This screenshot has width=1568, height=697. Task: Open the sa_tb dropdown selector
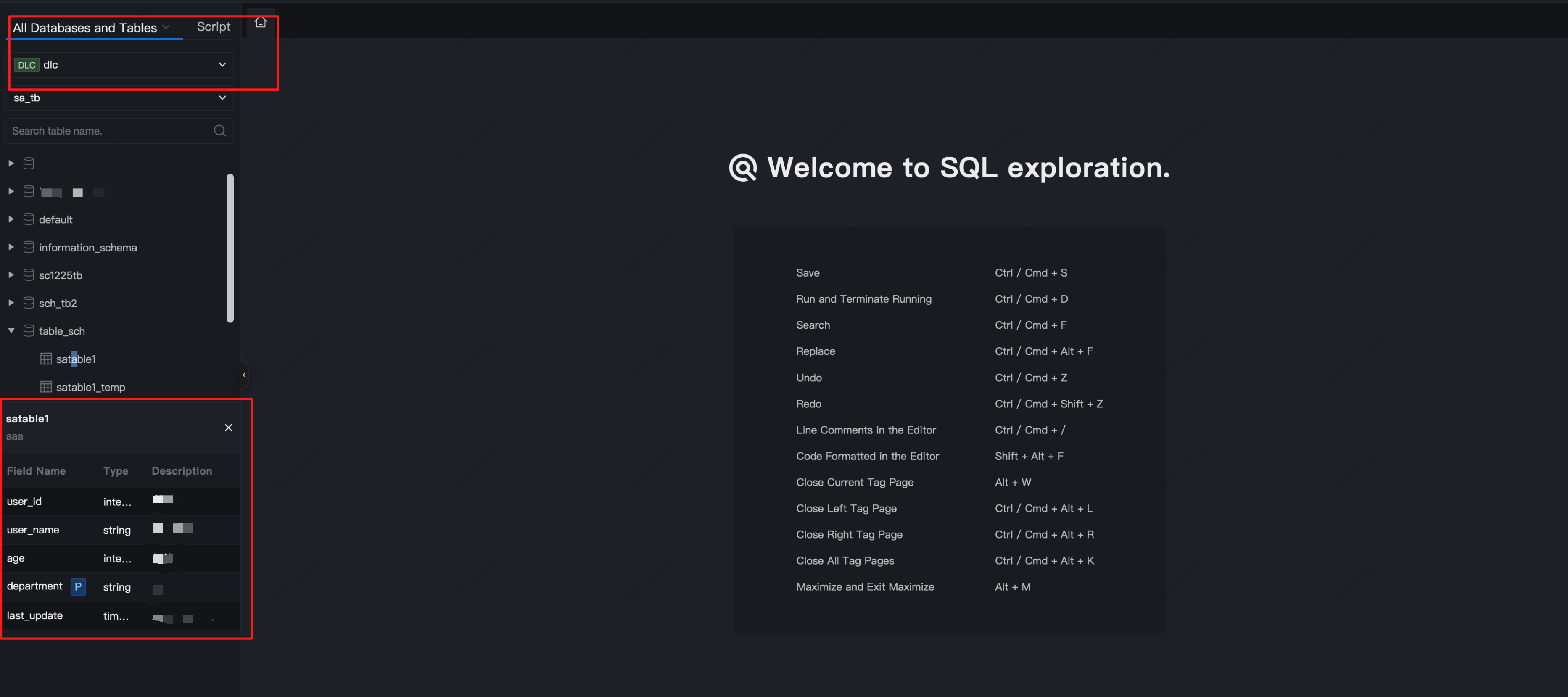tap(222, 98)
